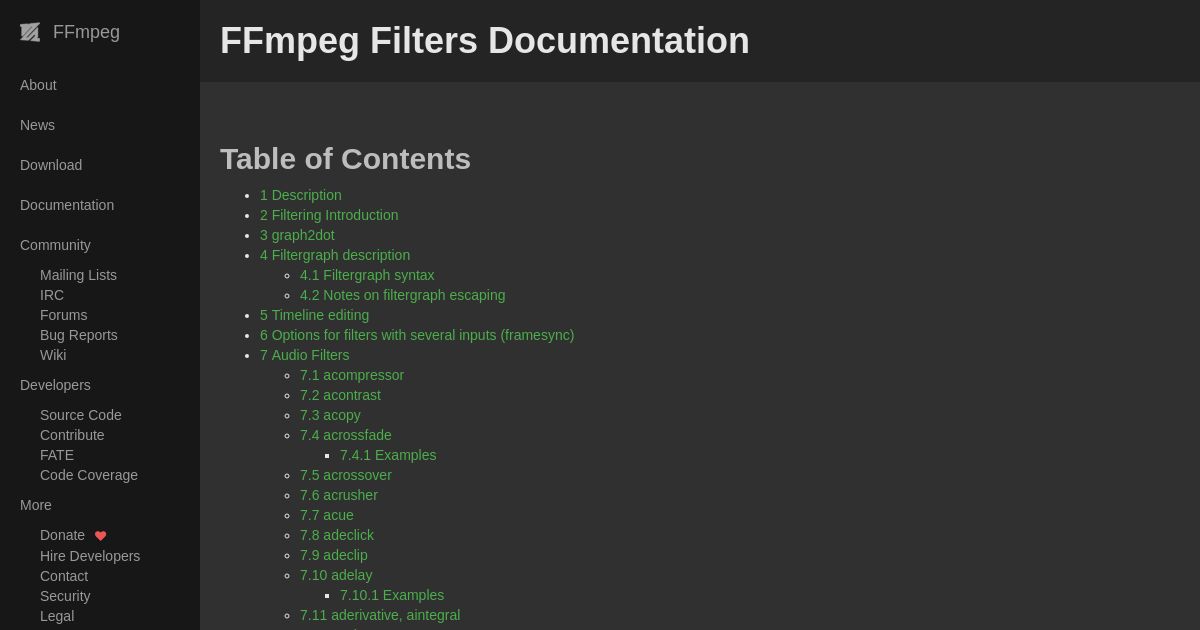Open Documentation in the sidebar

pos(67,205)
